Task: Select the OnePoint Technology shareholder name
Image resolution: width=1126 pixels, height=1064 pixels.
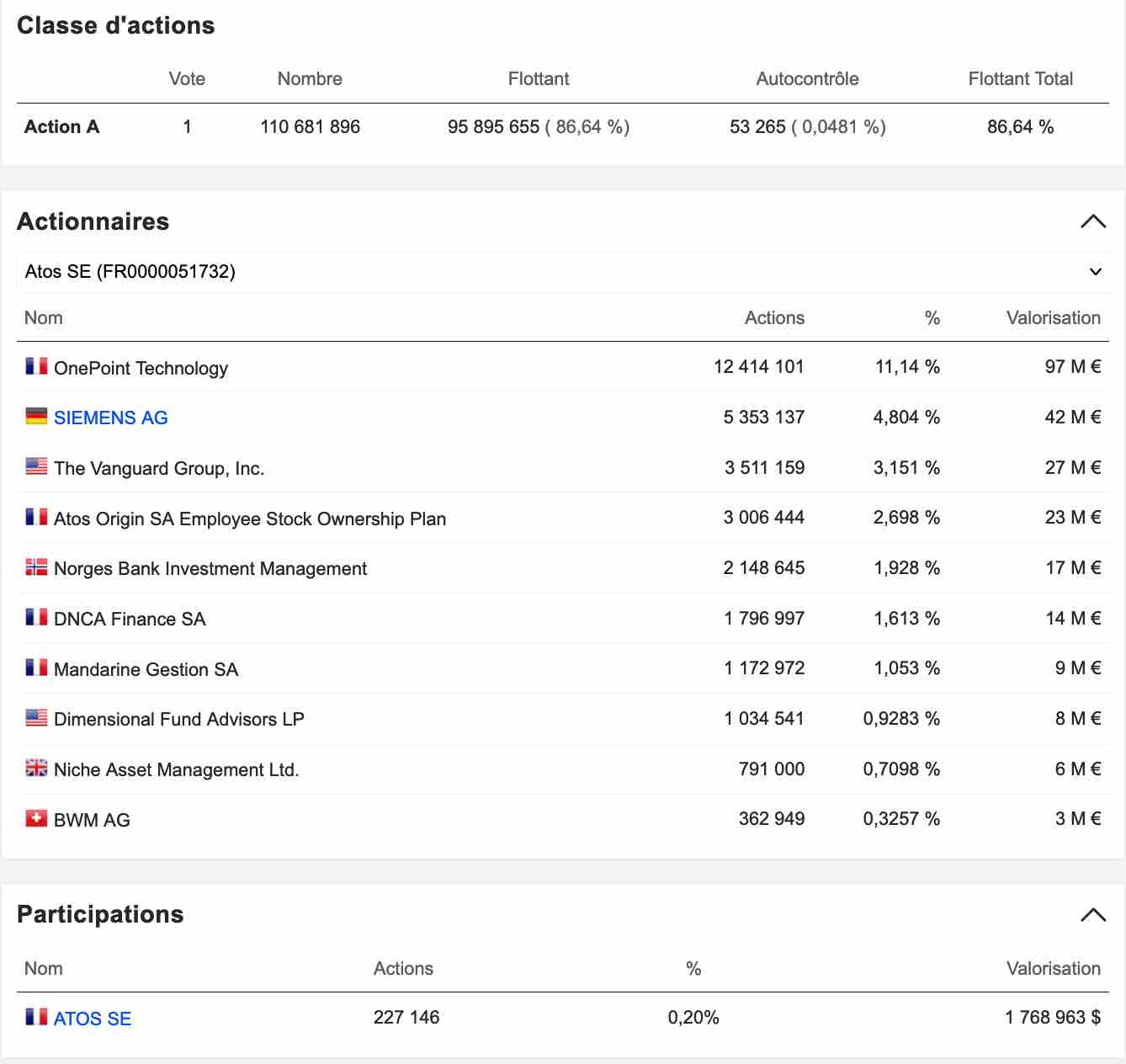Action: click(x=141, y=368)
